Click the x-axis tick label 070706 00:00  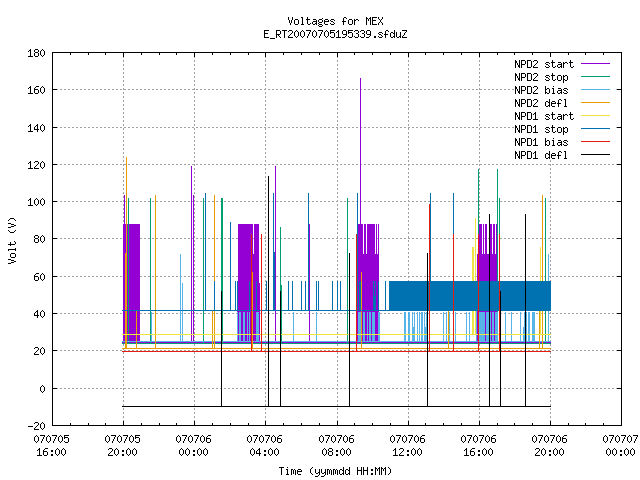click(x=193, y=445)
